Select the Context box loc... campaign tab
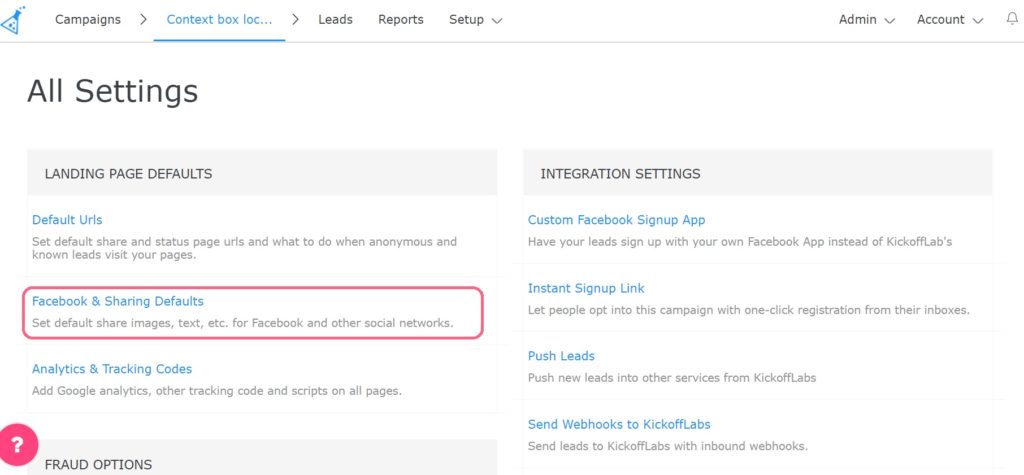The image size is (1024, 475). (219, 20)
